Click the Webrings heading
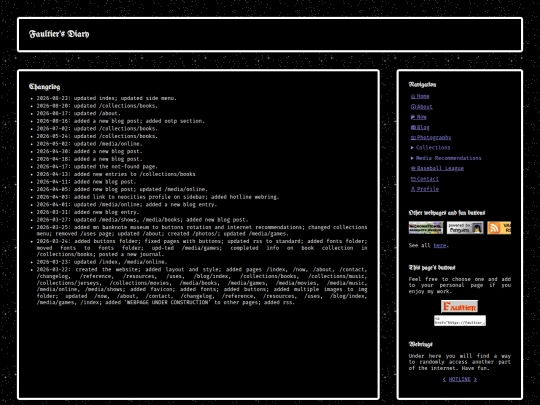Screen dimensions: 540x405 point(420,344)
